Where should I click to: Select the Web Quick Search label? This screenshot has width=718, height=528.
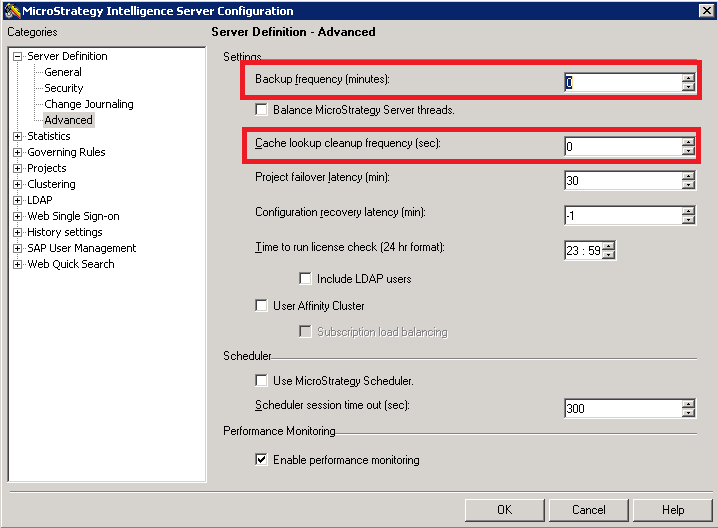point(71,265)
